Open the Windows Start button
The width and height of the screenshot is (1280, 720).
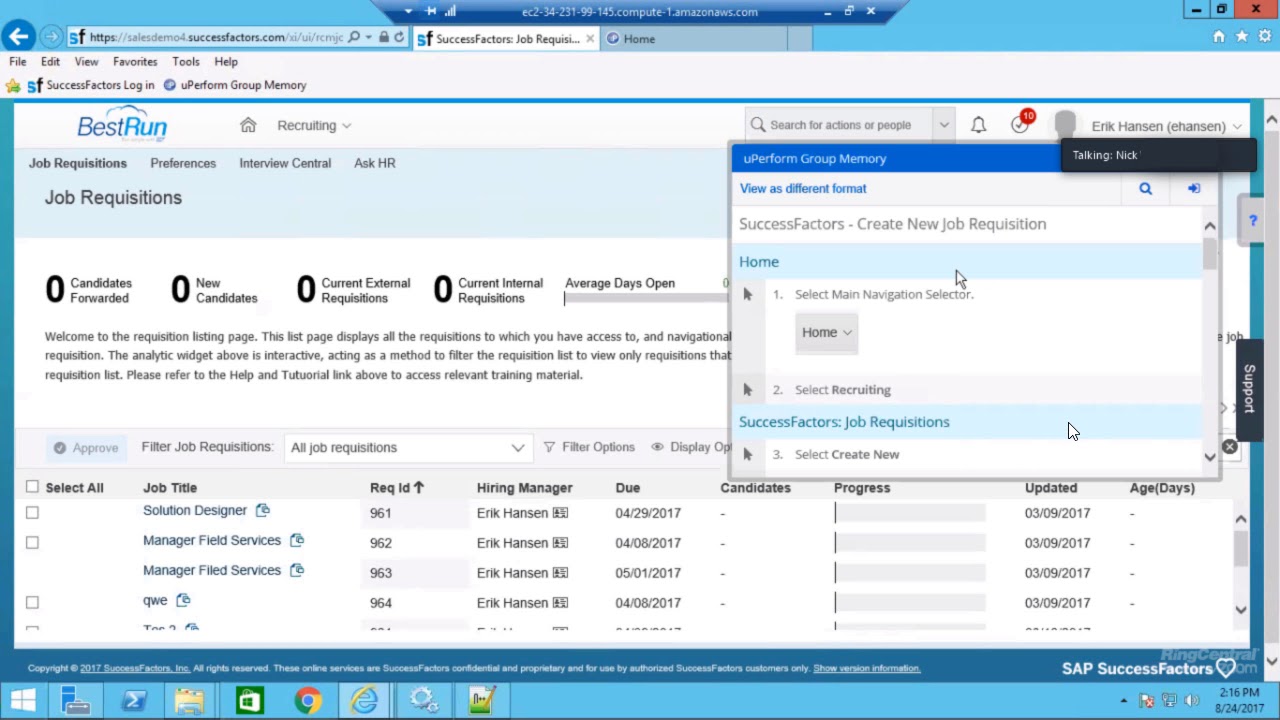tap(22, 700)
